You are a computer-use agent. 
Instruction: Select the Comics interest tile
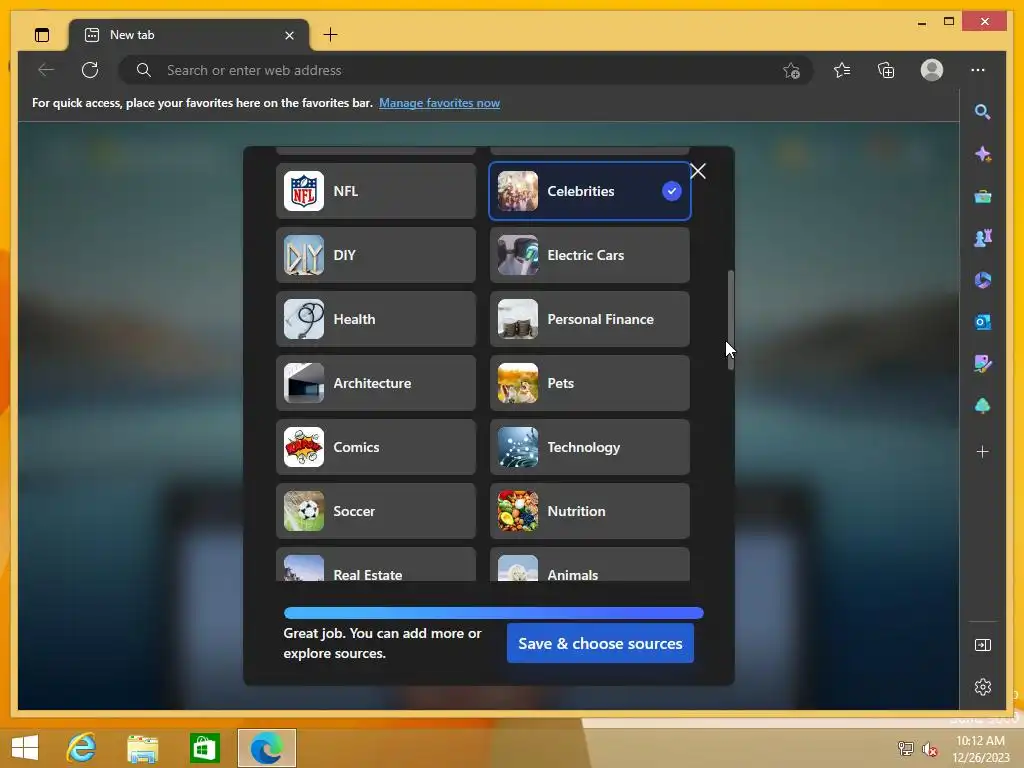[376, 447]
